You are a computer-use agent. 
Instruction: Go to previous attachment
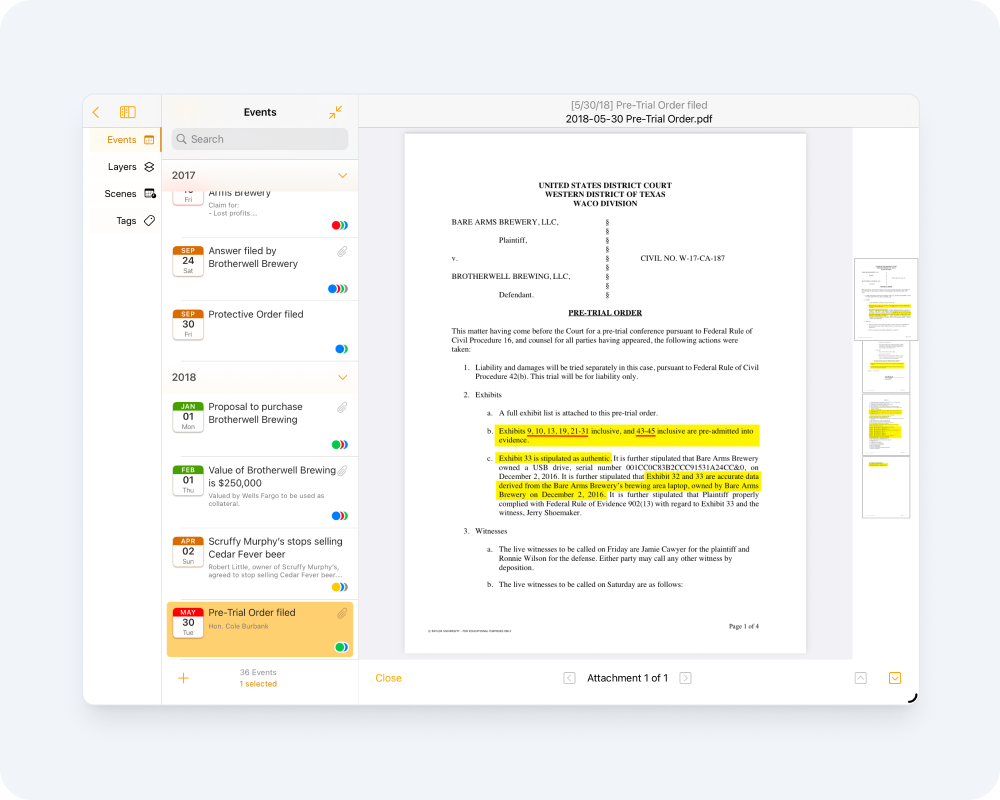570,678
